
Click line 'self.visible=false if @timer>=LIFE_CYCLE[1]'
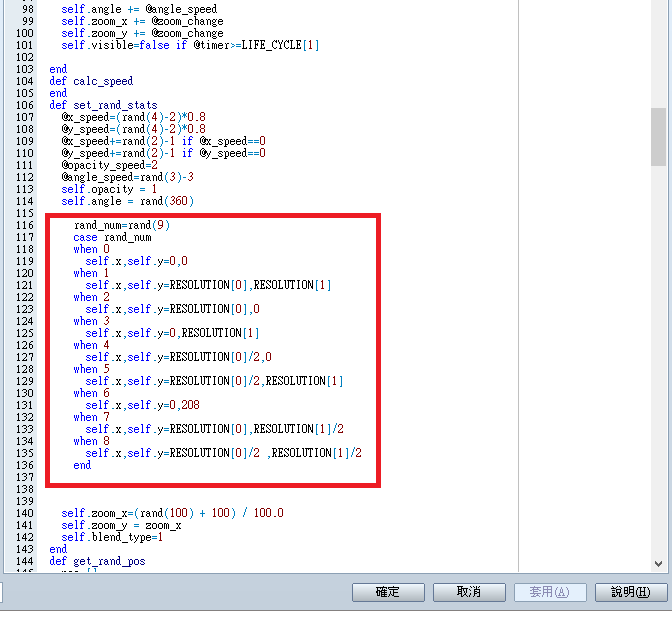[190, 45]
